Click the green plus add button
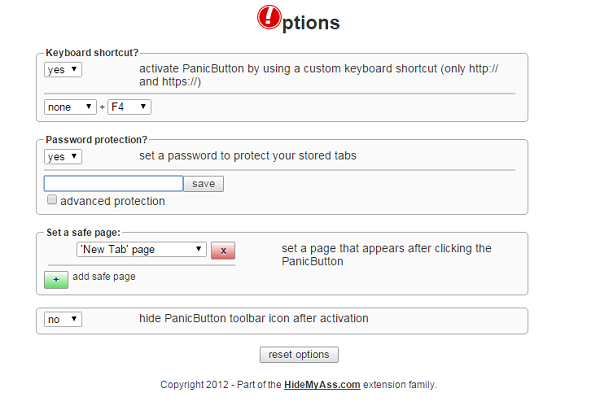This screenshot has height=419, width=600. [x=57, y=279]
